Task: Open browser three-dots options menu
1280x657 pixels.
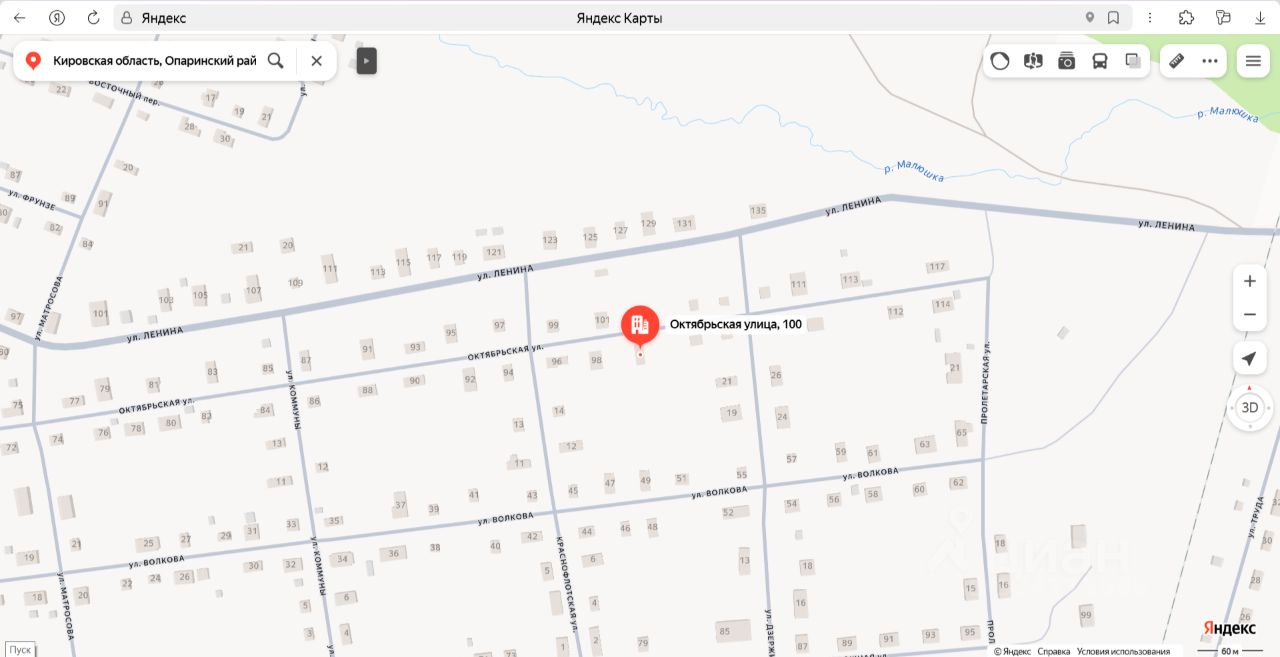Action: (1151, 18)
